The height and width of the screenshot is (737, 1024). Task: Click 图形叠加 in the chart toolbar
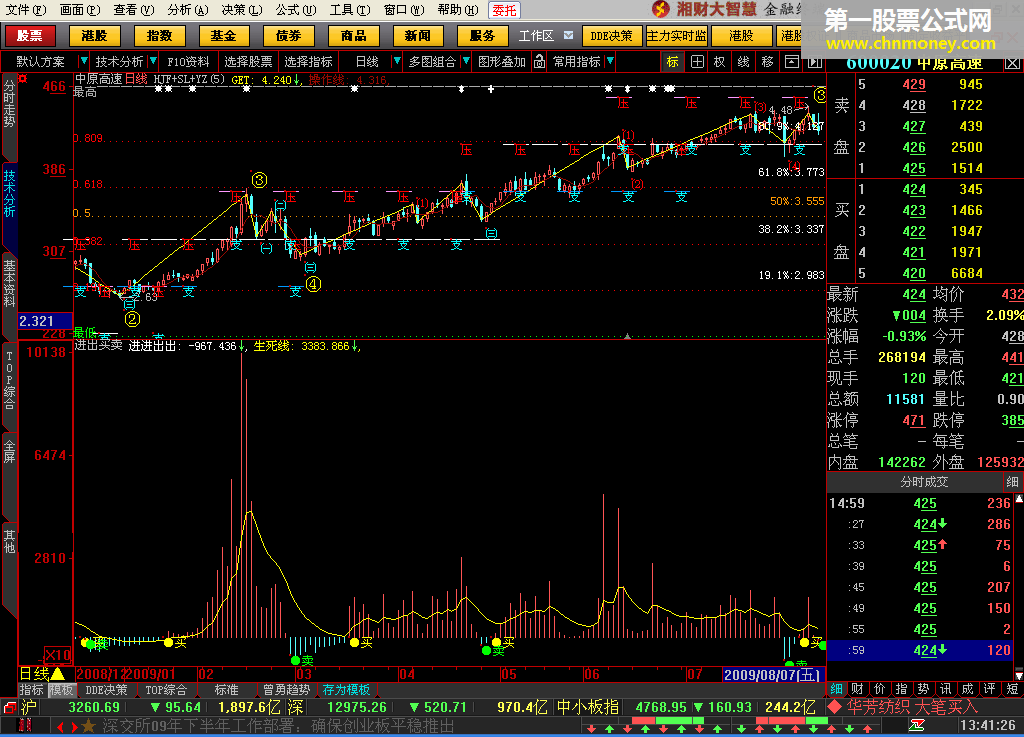tap(502, 62)
